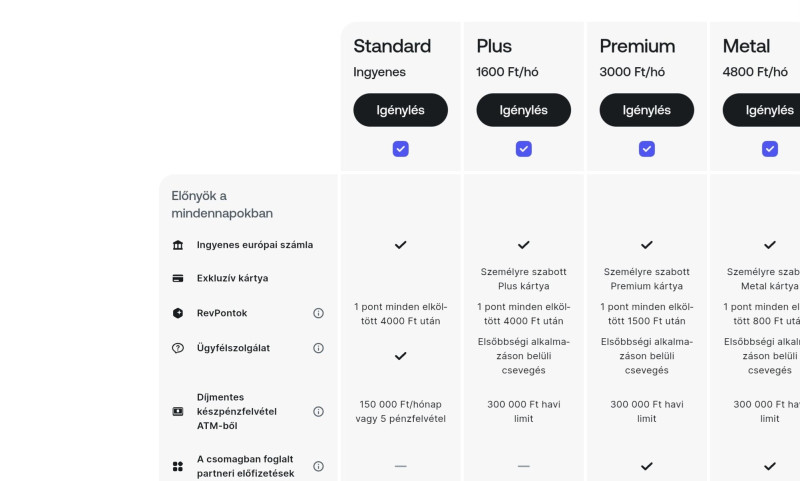Click the bank icon beside Ingyenes európai számla
800x481 pixels.
point(178,245)
